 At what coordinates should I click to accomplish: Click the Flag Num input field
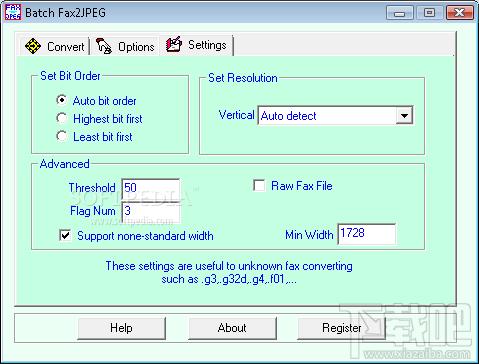coord(151,211)
